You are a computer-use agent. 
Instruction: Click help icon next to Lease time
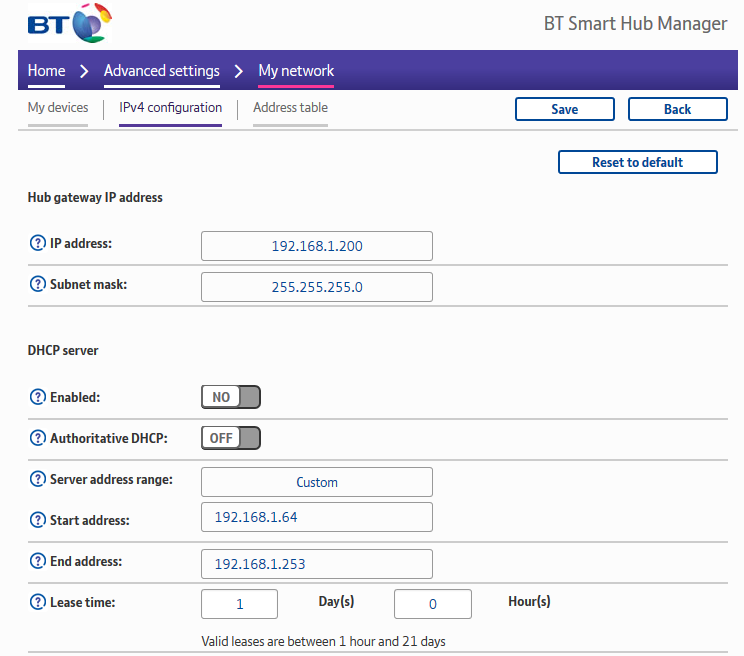[38, 602]
